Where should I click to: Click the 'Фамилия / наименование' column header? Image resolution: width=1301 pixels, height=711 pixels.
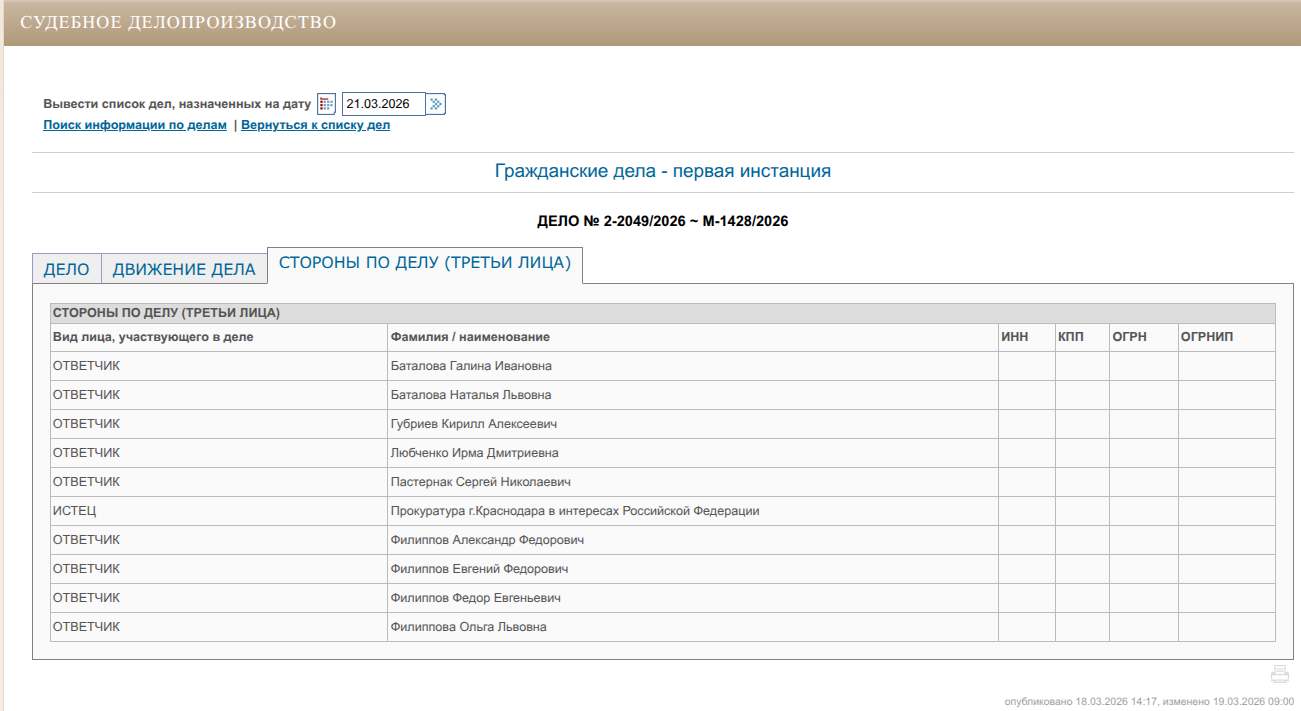tap(470, 337)
